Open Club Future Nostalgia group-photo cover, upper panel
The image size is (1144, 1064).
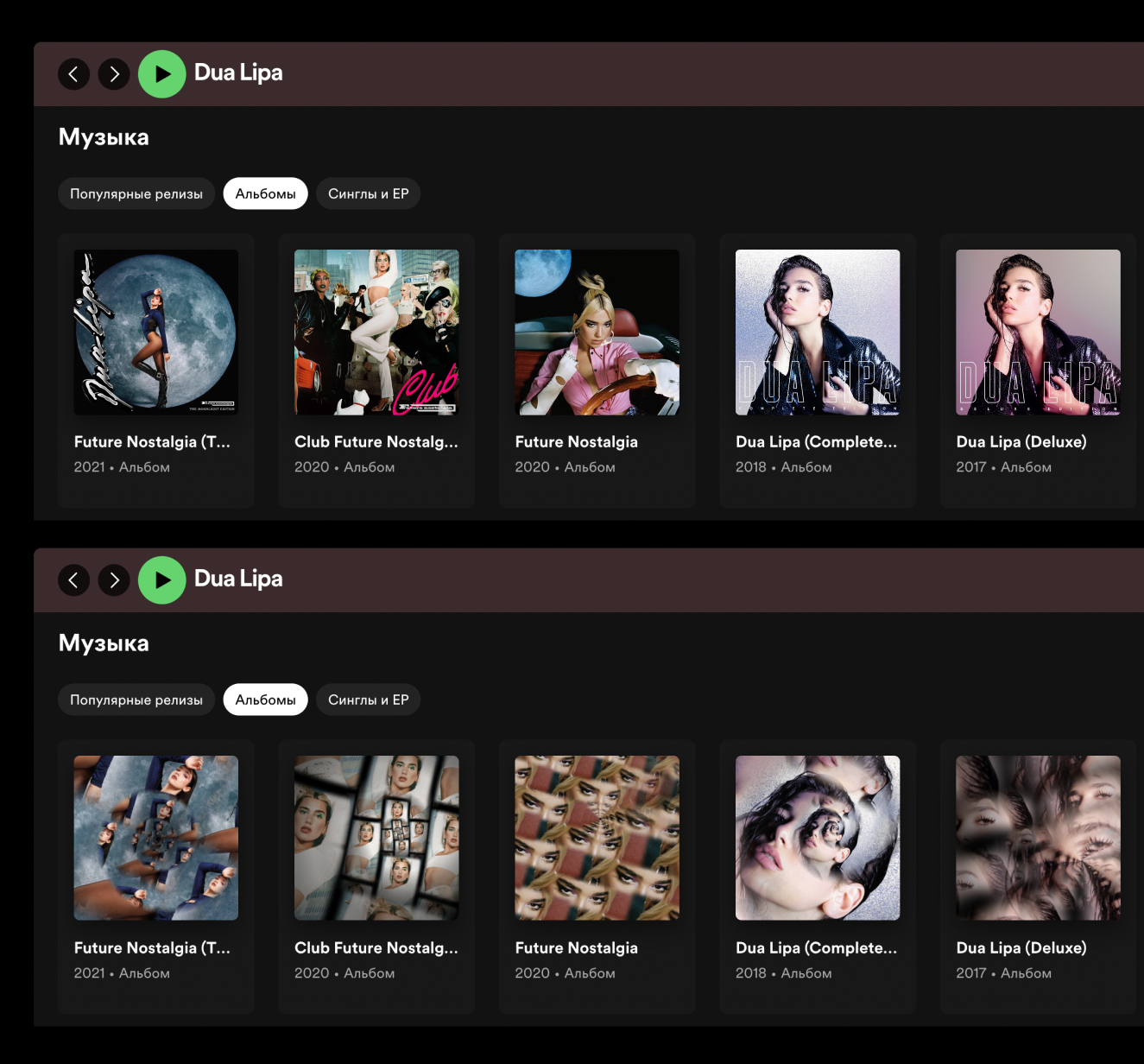coord(376,332)
